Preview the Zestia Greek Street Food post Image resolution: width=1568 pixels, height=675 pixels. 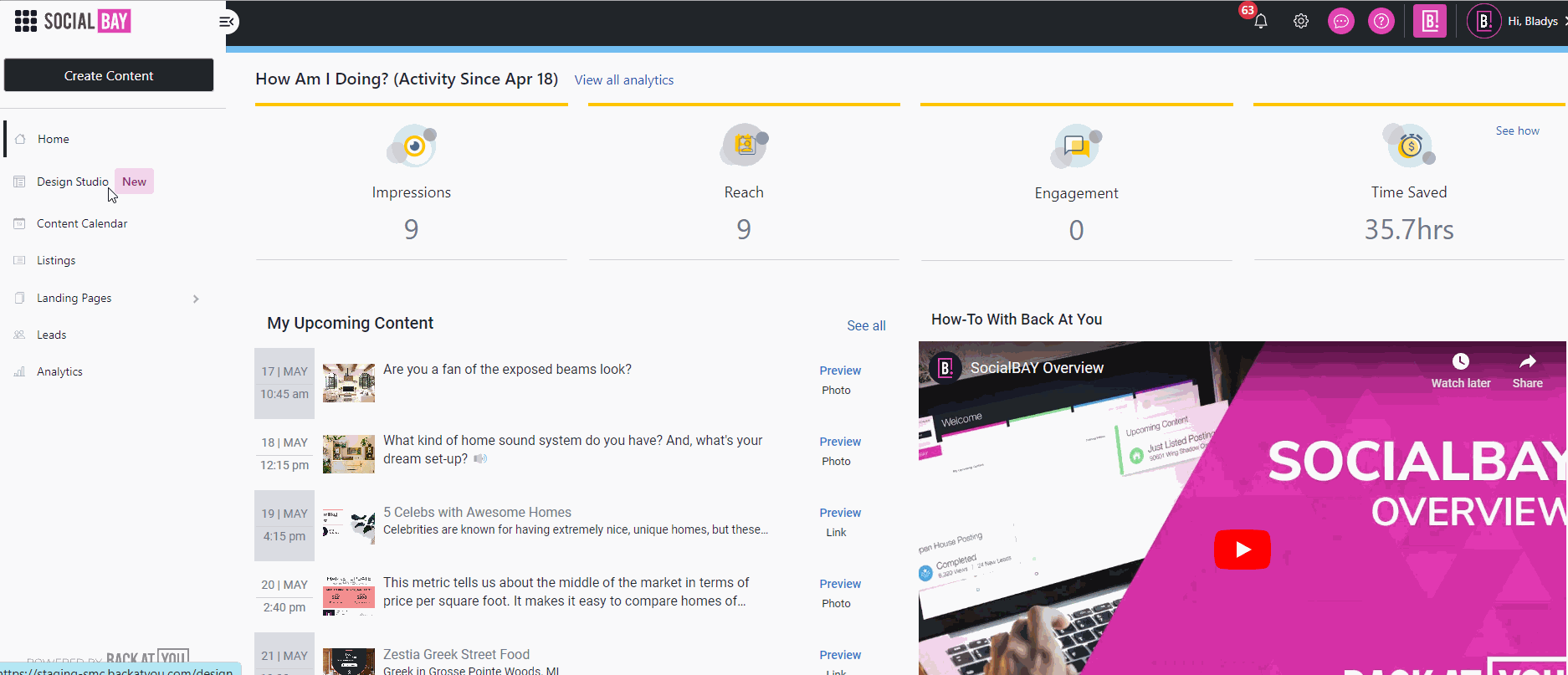pyautogui.click(x=840, y=655)
